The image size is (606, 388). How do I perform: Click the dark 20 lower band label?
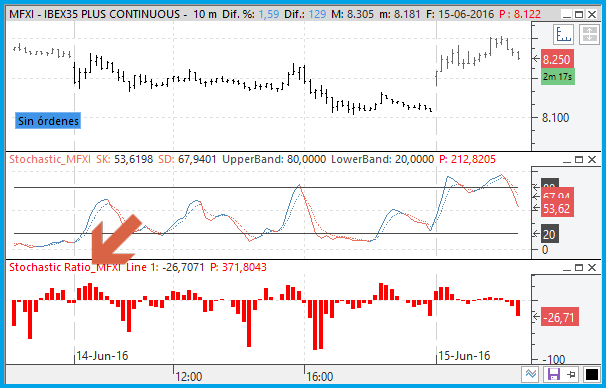point(550,234)
